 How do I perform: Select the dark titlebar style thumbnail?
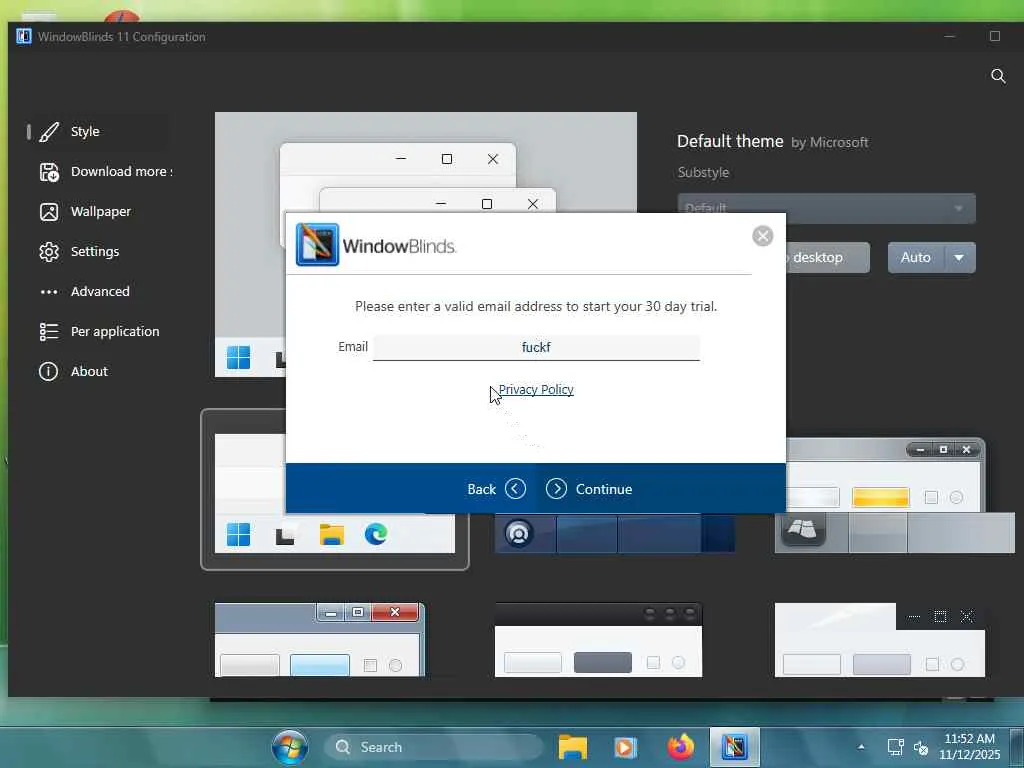pyautogui.click(x=598, y=639)
